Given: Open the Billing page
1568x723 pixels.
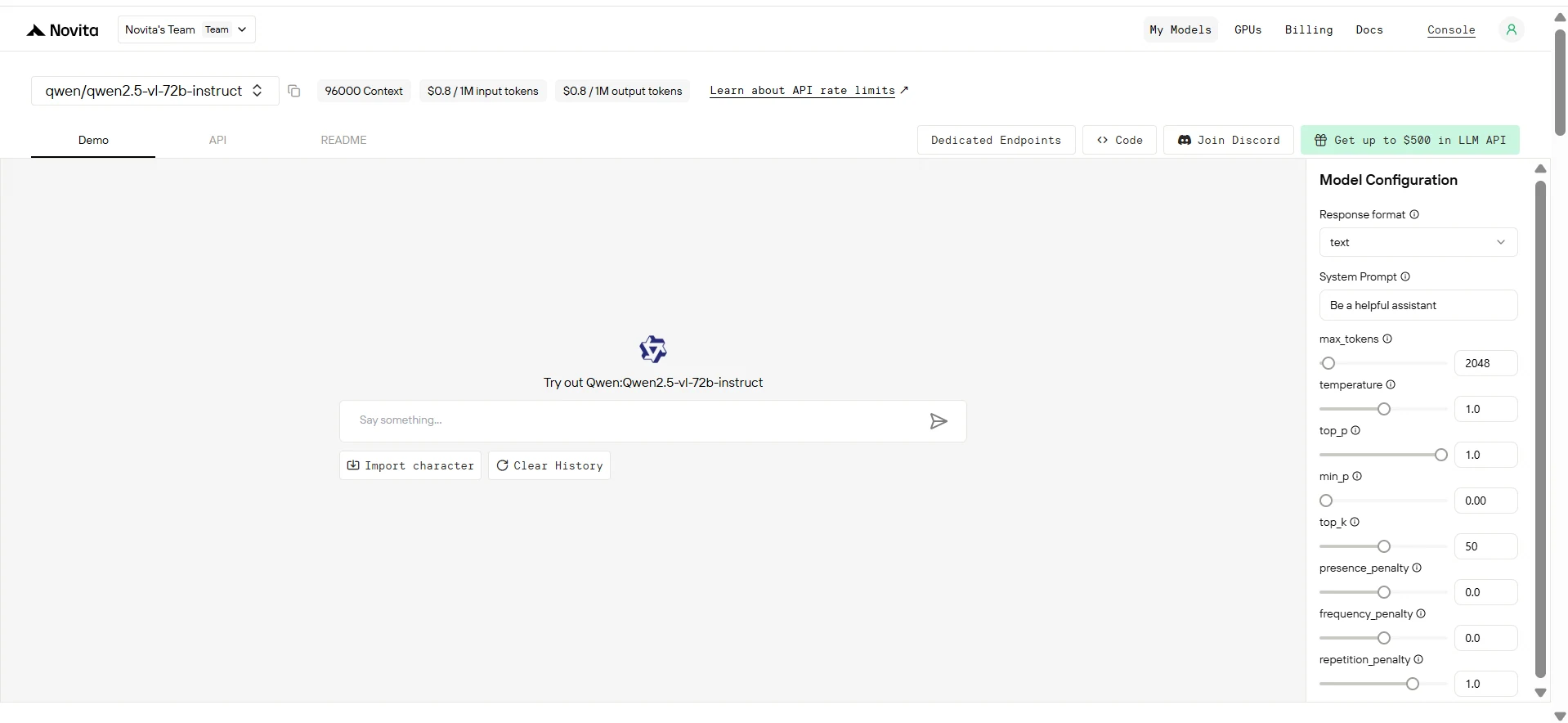Looking at the screenshot, I should (x=1309, y=29).
